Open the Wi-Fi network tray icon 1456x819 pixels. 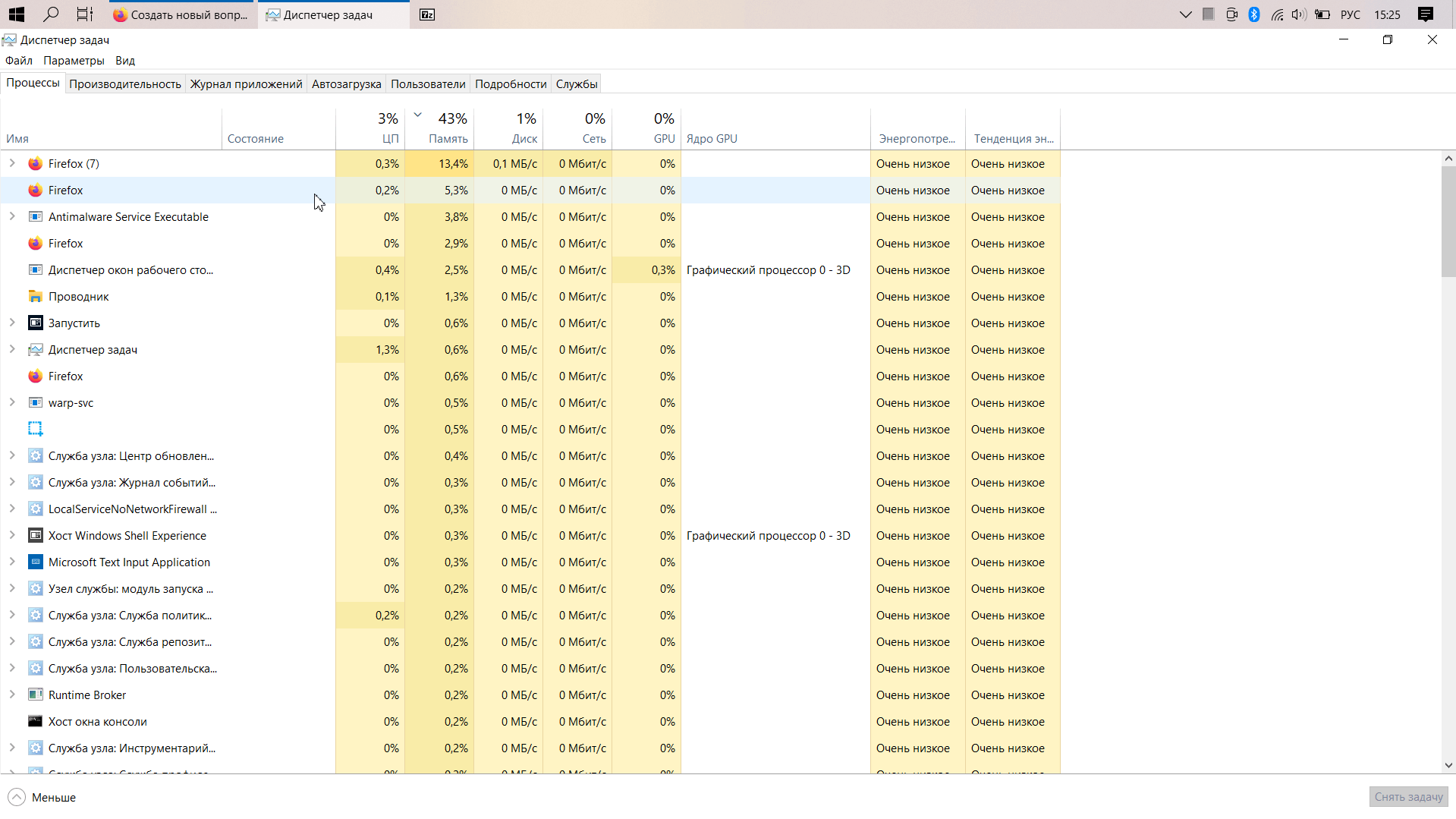pyautogui.click(x=1277, y=14)
